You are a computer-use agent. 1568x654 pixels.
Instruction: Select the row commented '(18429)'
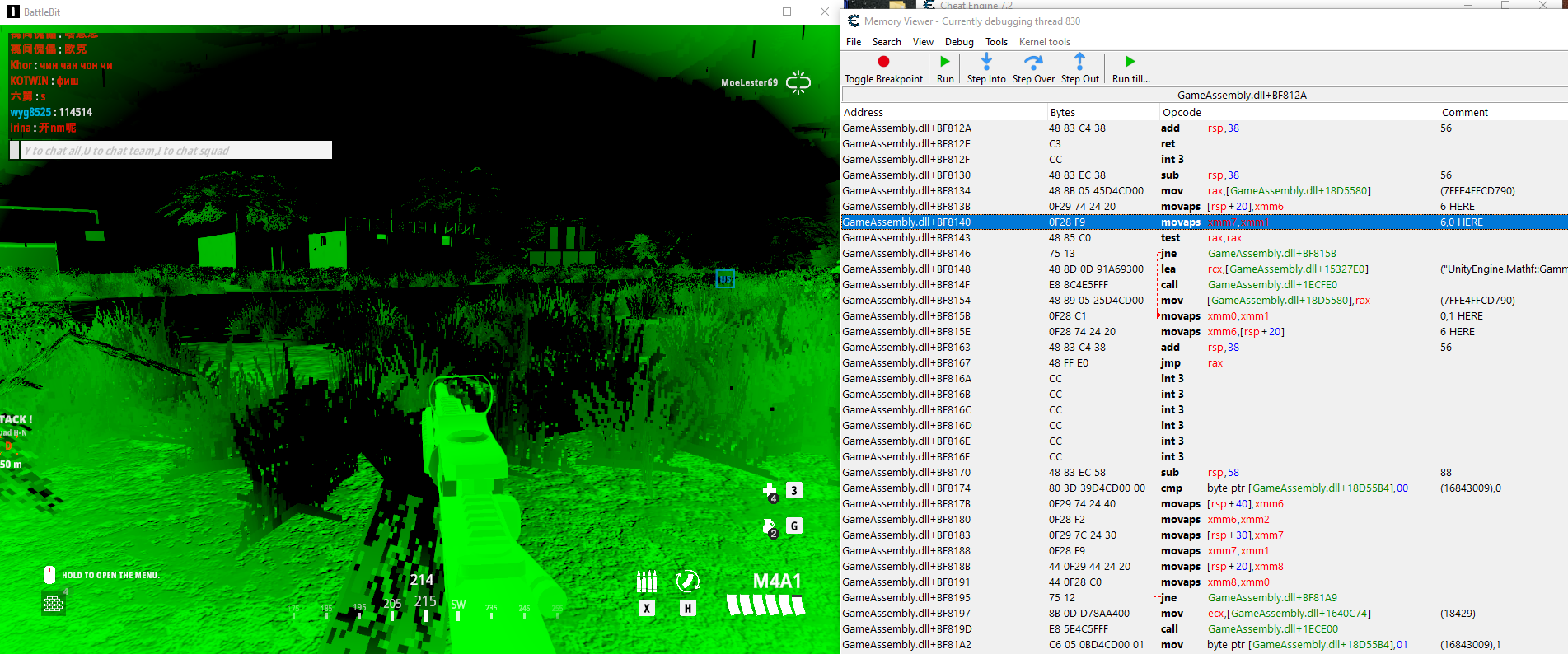pos(1205,614)
